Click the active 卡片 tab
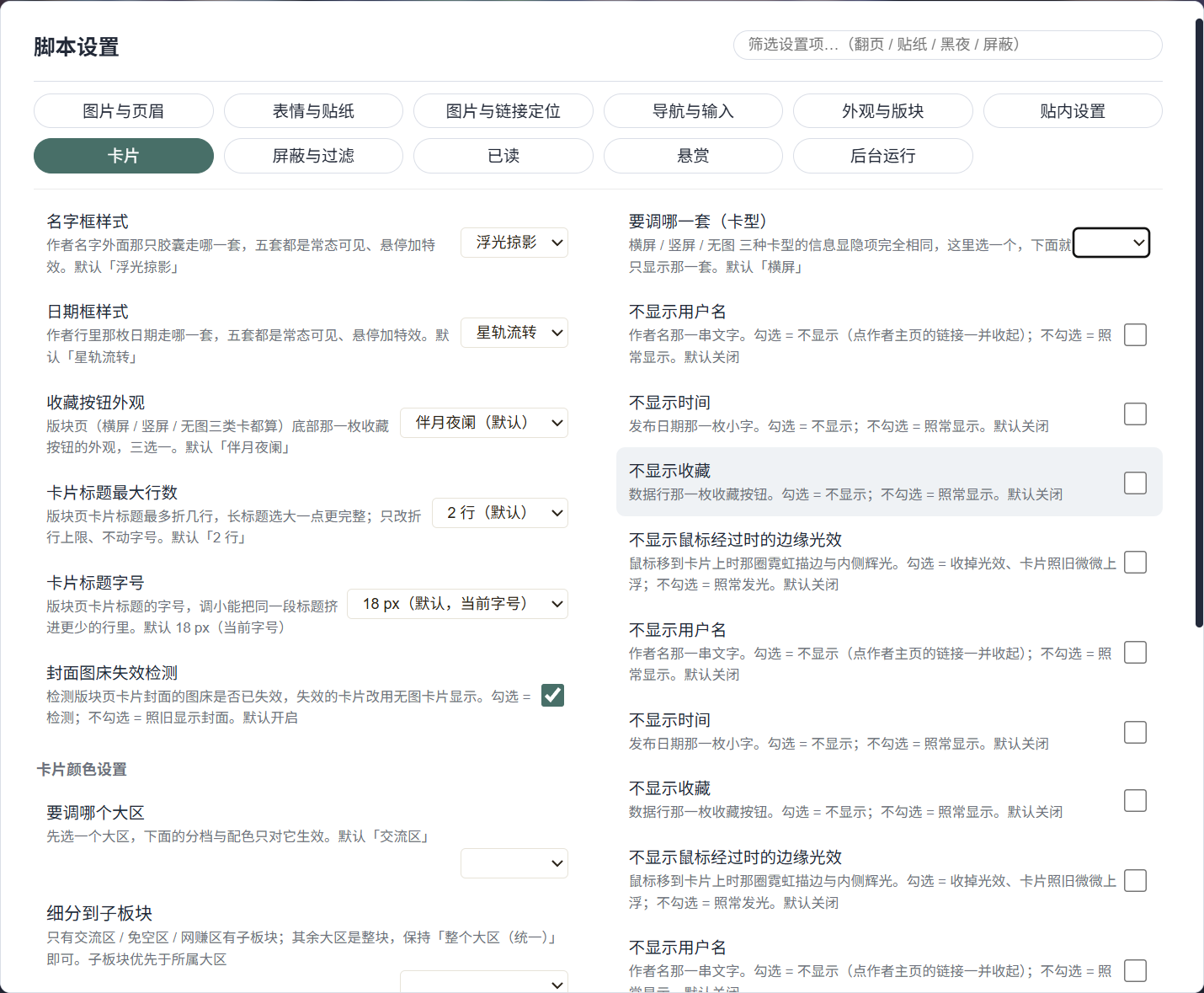This screenshot has height=993, width=1204. (x=124, y=156)
